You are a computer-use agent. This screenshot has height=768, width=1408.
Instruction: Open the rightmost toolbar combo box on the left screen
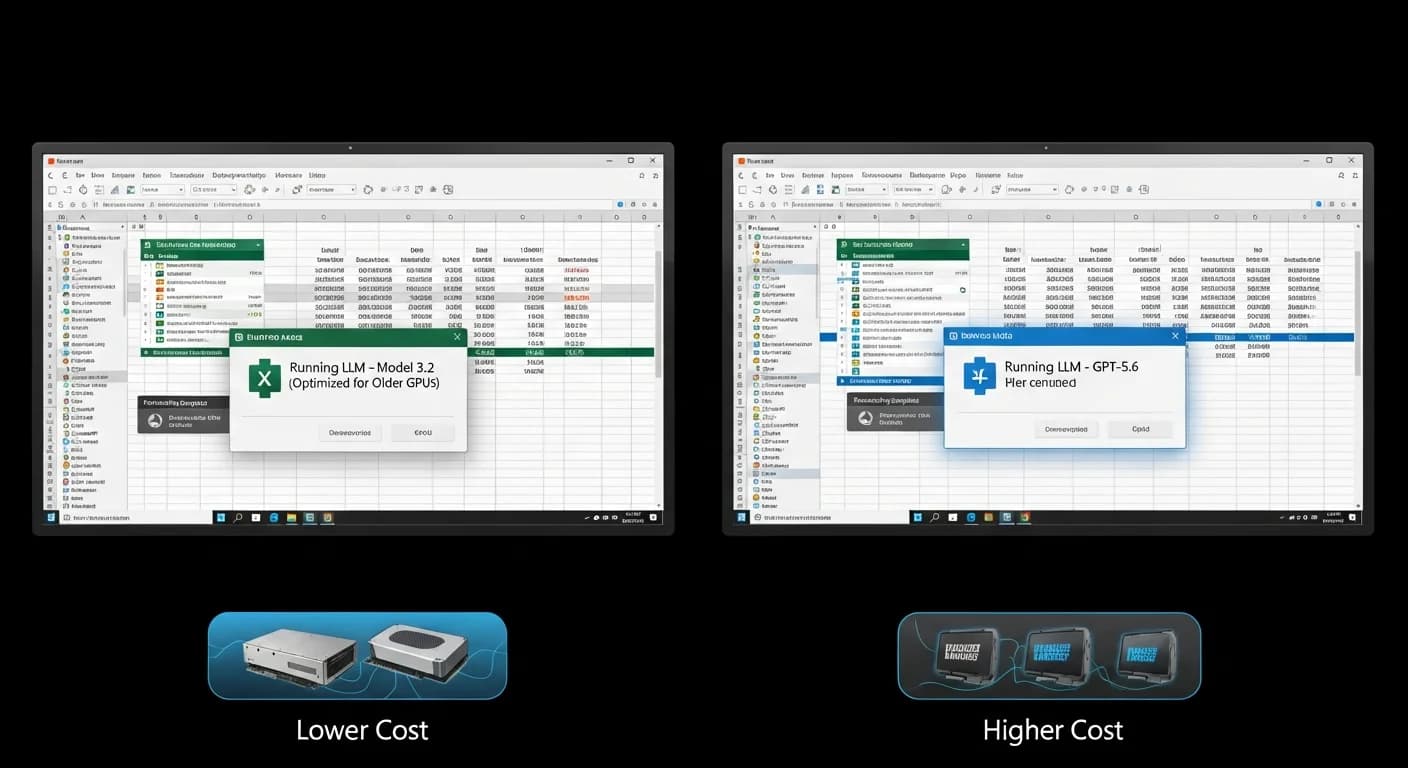point(331,189)
